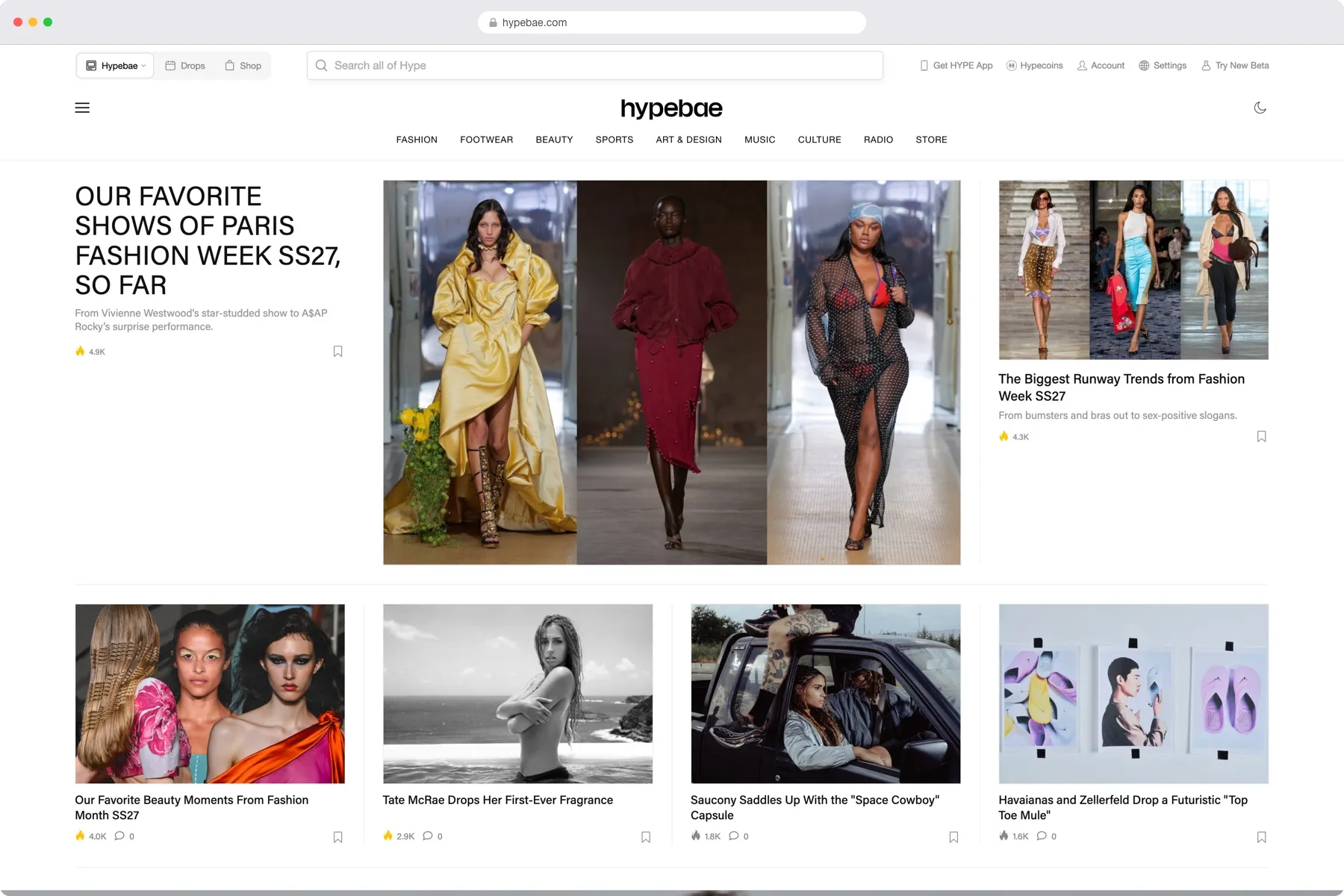The width and height of the screenshot is (1344, 896).
Task: Click the comment icon under Havaianas article
Action: pos(1042,836)
